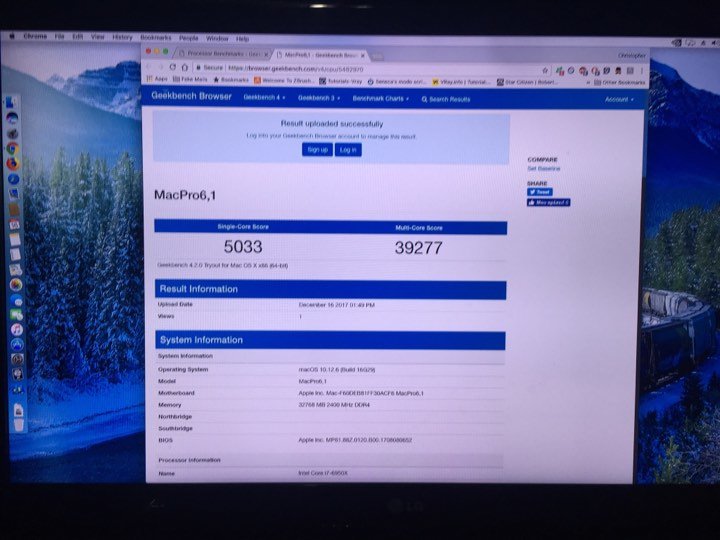720x540 pixels.
Task: Open the File menu
Action: (59, 36)
